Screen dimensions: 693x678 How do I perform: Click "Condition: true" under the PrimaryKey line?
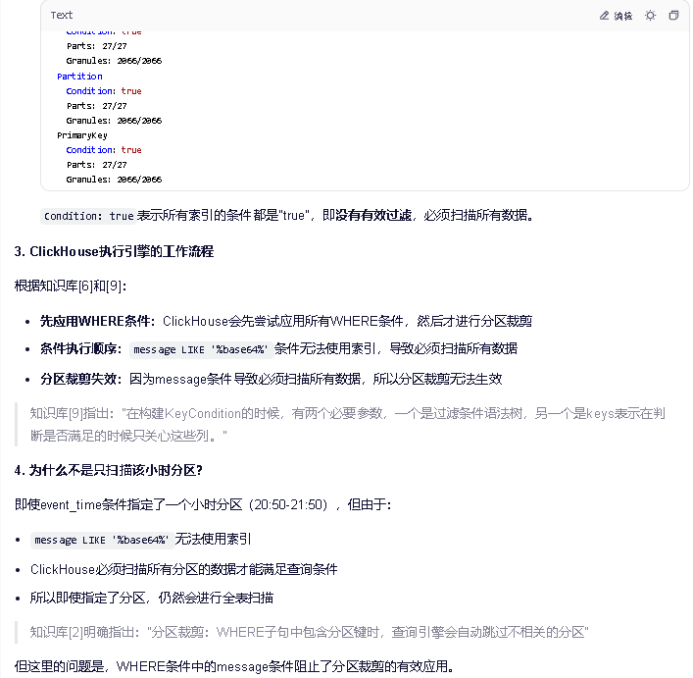coord(104,150)
